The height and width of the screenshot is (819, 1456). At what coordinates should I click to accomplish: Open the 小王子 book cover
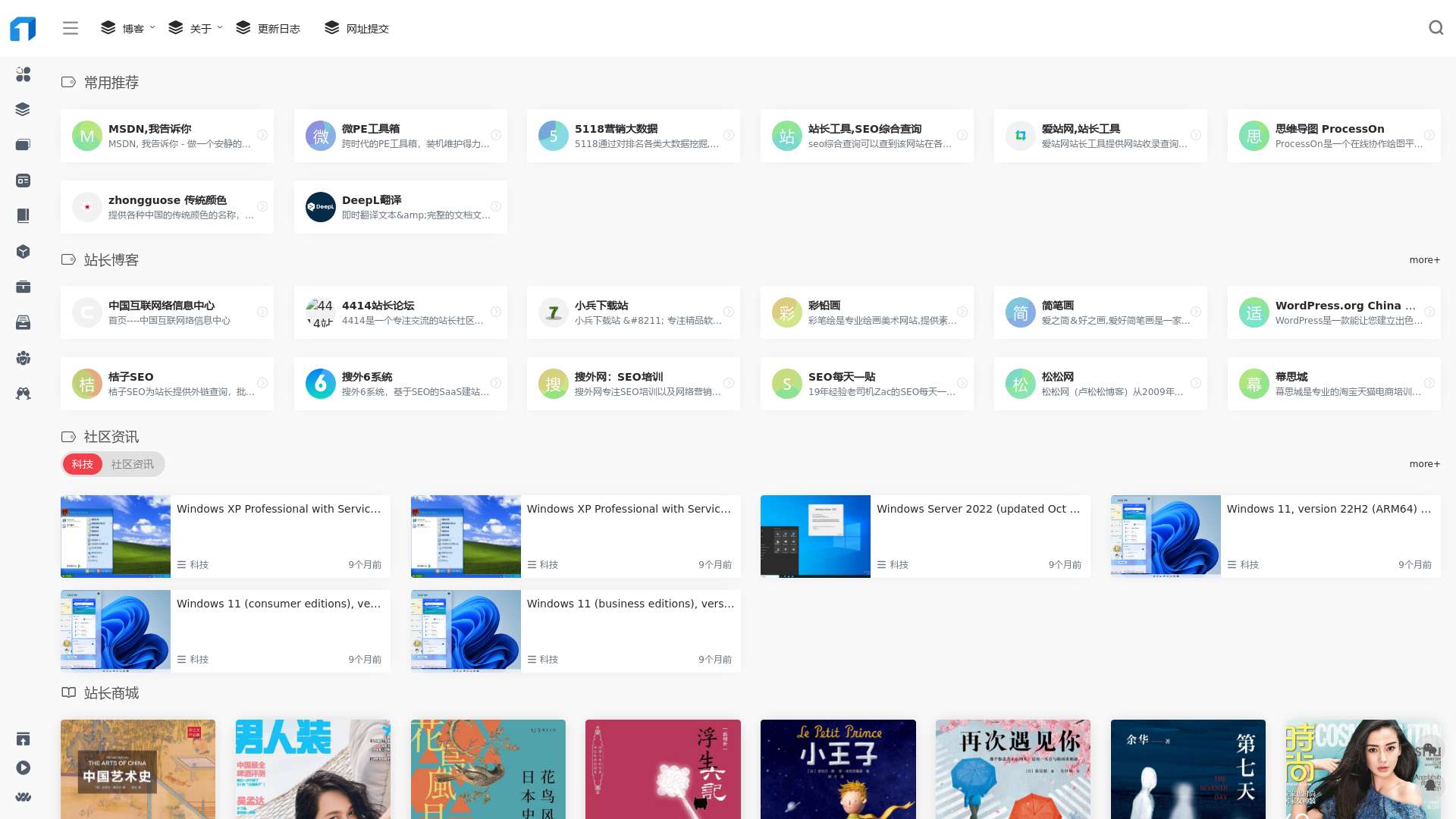click(x=838, y=769)
